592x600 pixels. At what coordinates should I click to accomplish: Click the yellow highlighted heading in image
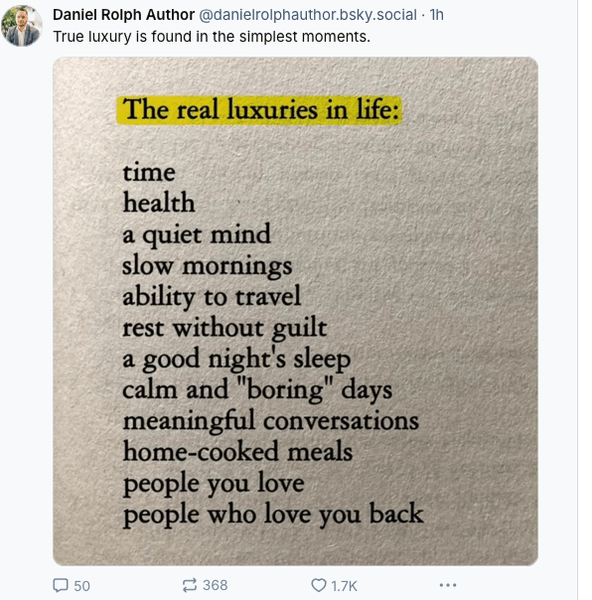pyautogui.click(x=259, y=110)
